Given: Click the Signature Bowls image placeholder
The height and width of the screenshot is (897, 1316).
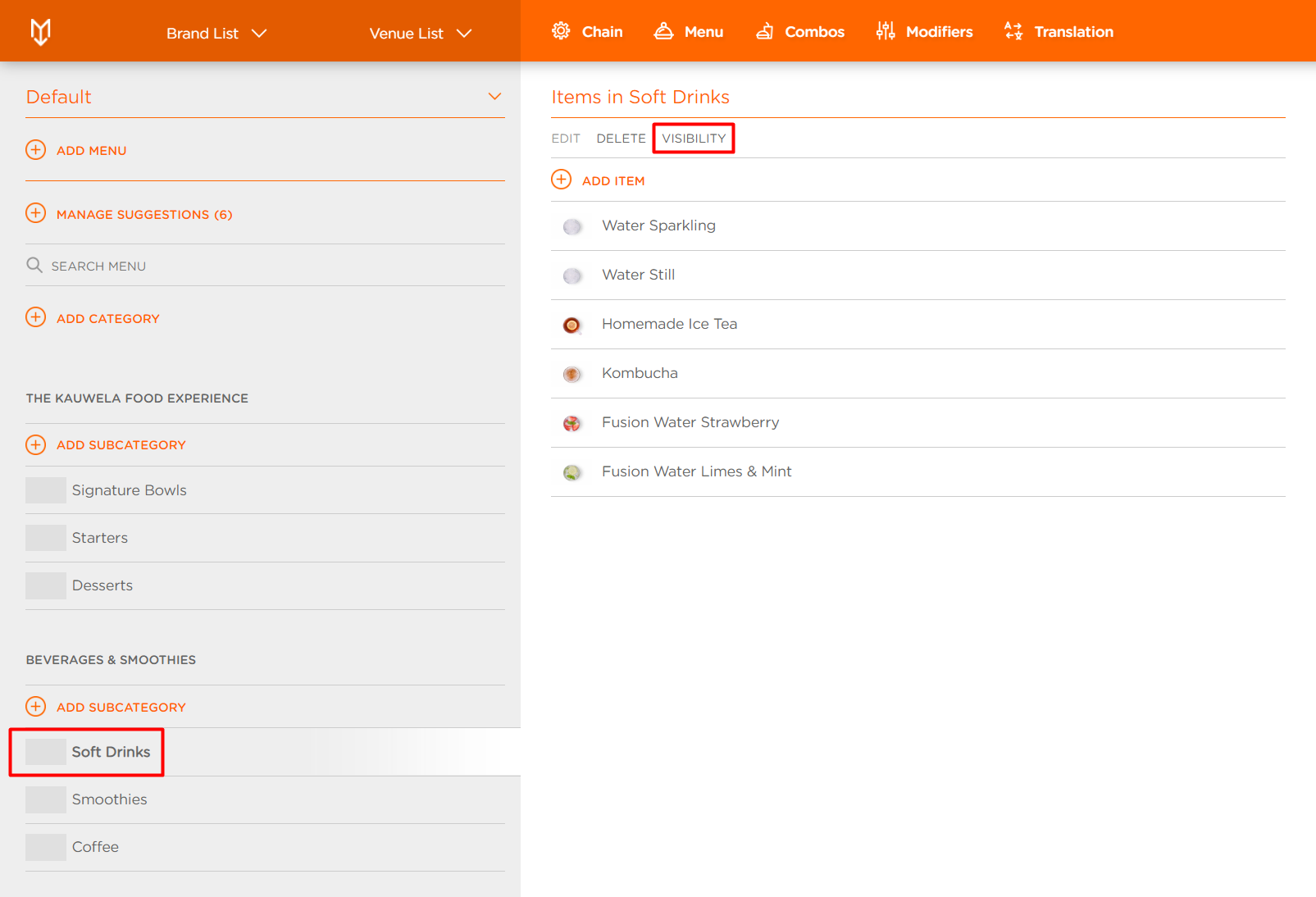Looking at the screenshot, I should [46, 490].
